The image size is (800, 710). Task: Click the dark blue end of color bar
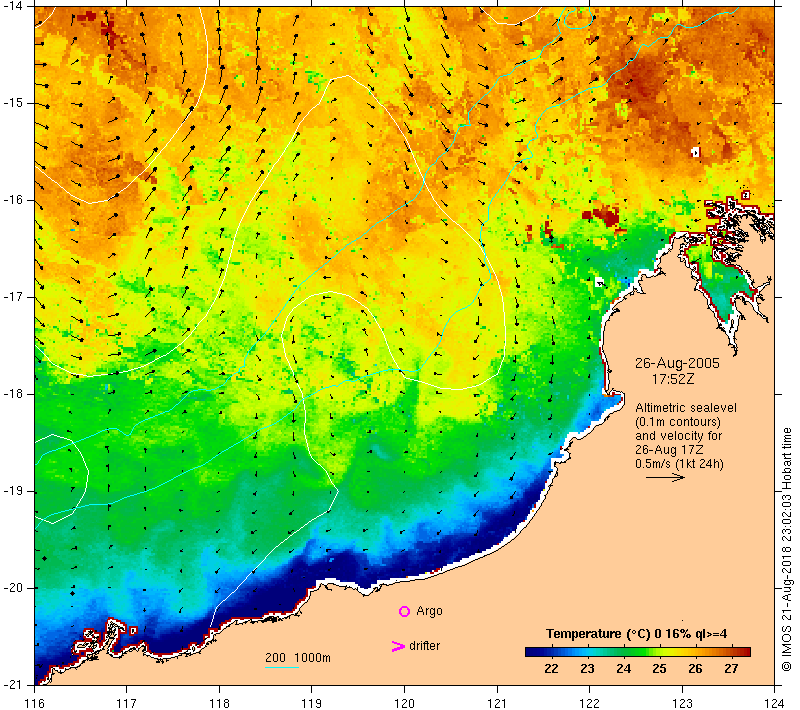531,651
